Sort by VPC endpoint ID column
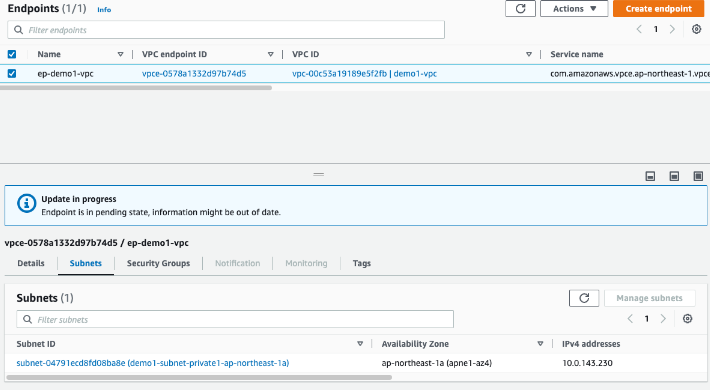This screenshot has height=390, width=710. point(270,54)
